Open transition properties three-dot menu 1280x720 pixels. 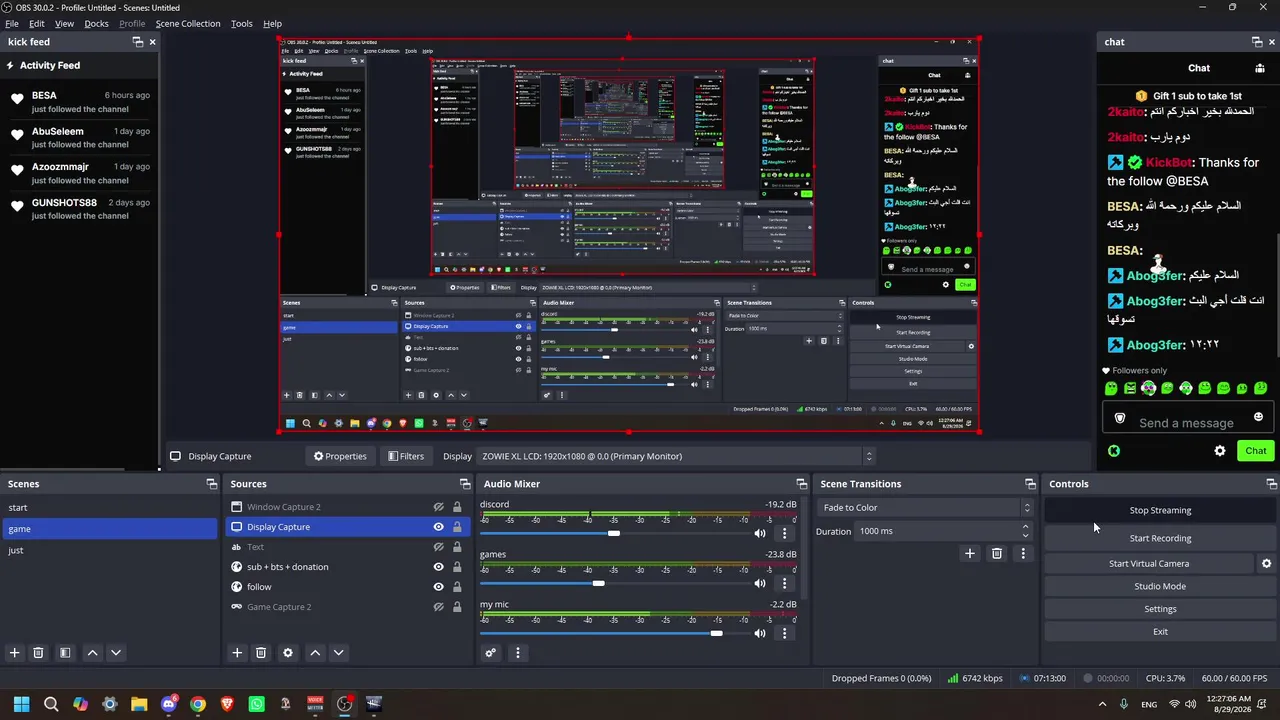pyautogui.click(x=1023, y=553)
